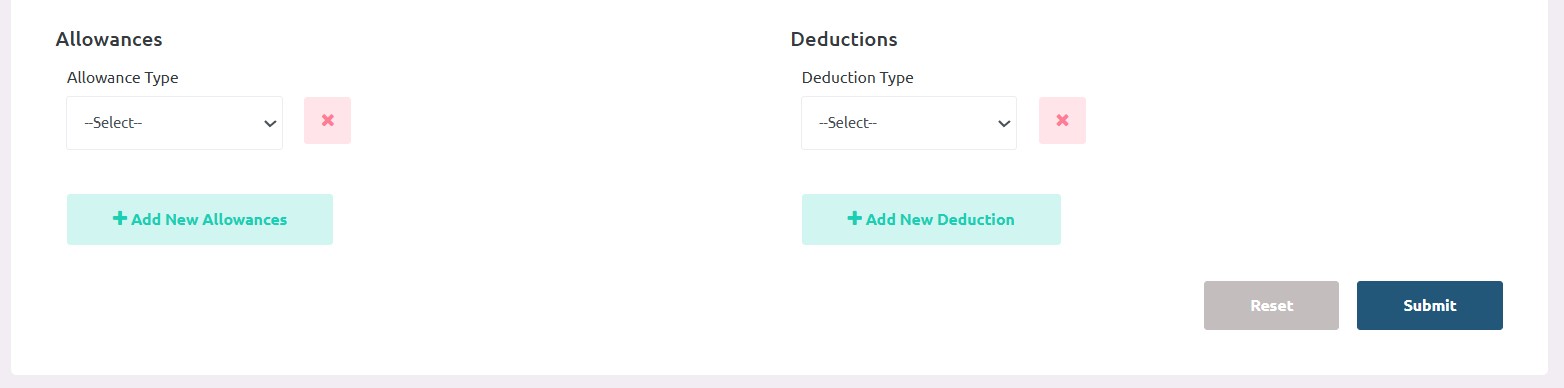1564x388 pixels.
Task: Expand the Allowance Type chevron arrow
Action: coord(269,124)
